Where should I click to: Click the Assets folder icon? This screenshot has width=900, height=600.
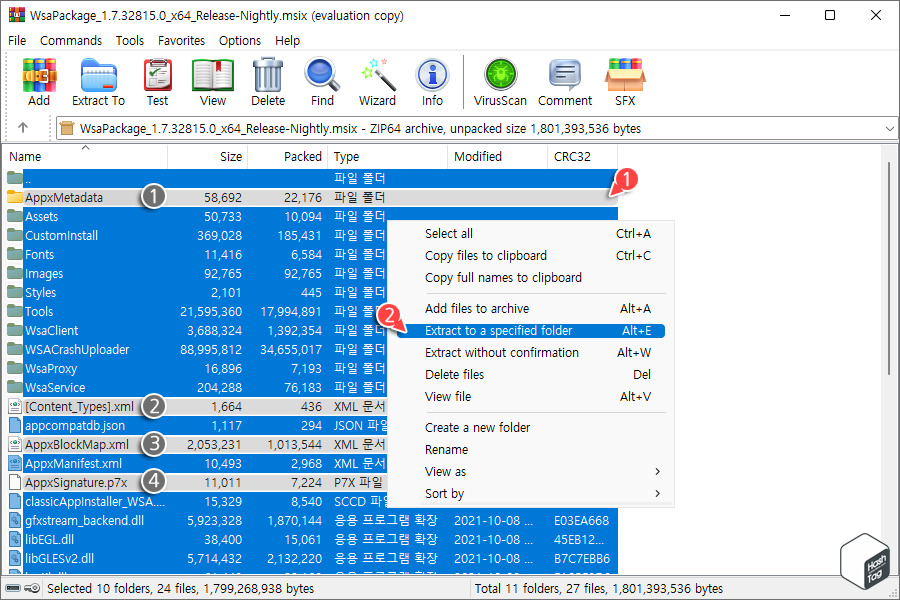click(x=15, y=216)
